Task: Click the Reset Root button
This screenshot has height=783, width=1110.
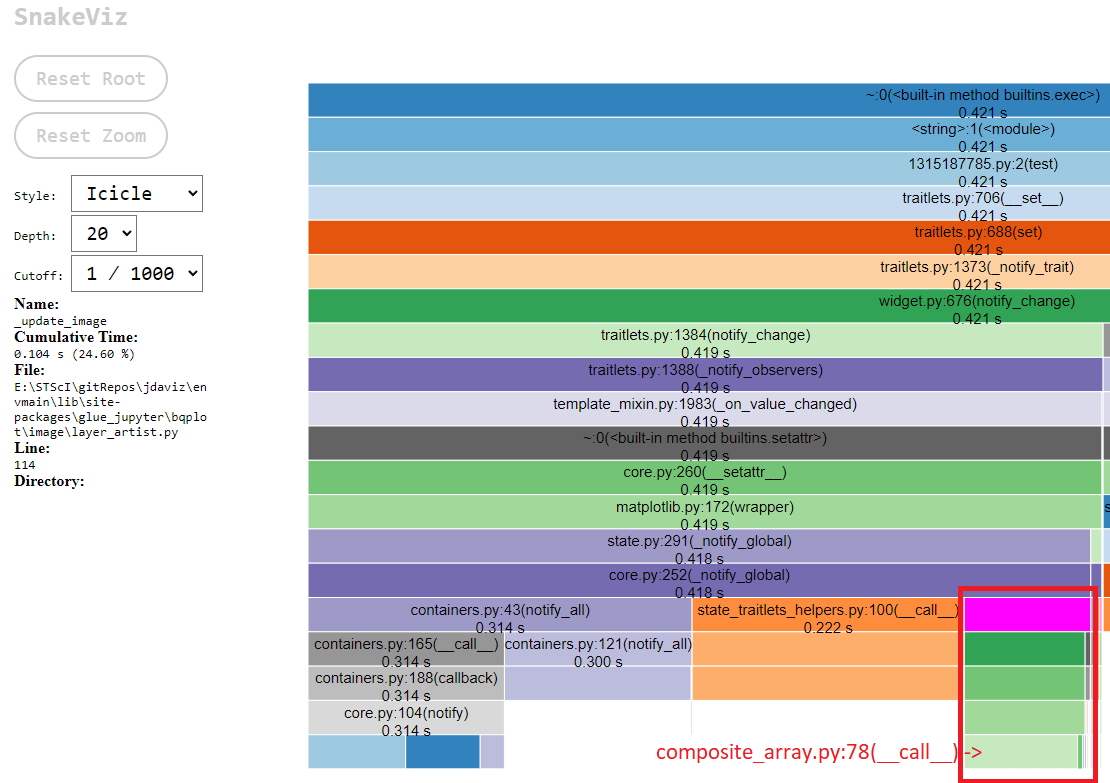Action: [90, 78]
